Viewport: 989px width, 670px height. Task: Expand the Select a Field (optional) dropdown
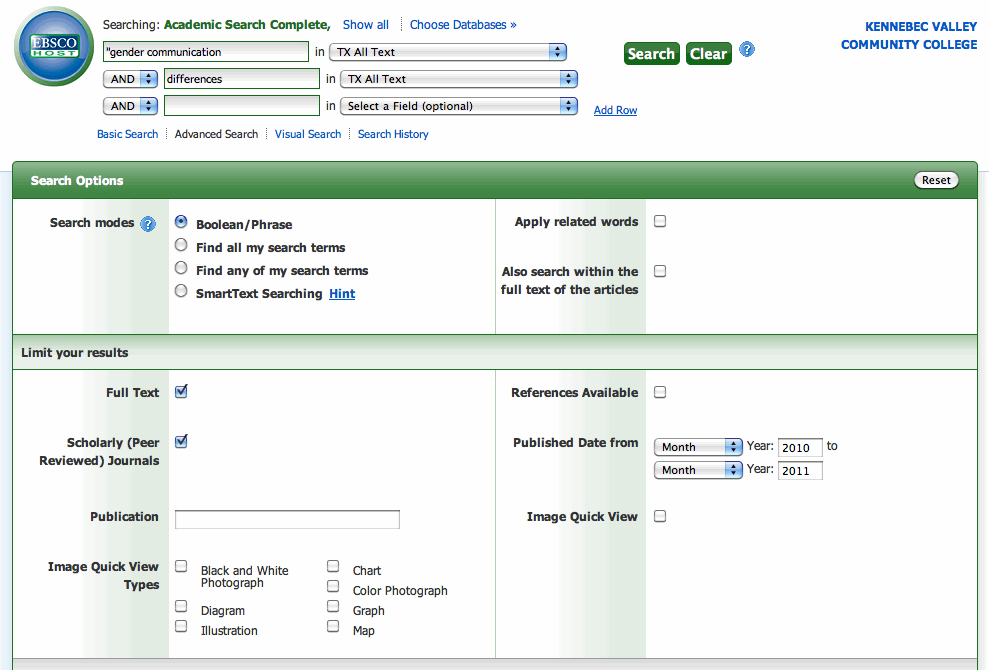[x=459, y=106]
